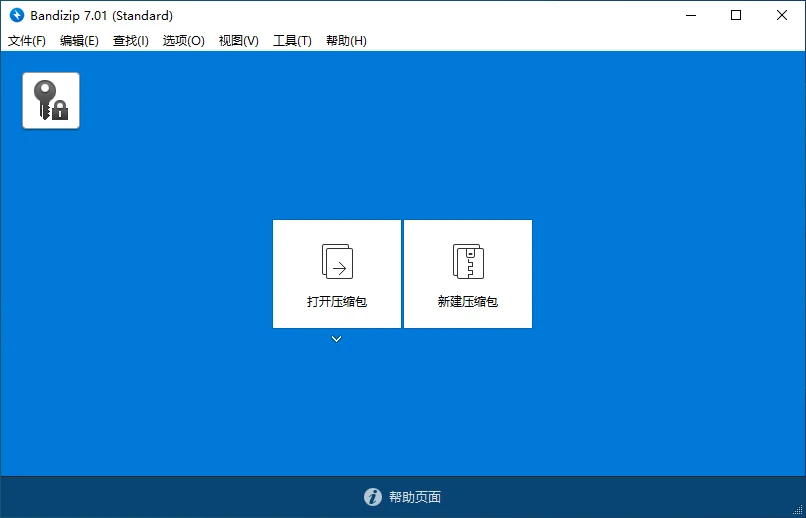The height and width of the screenshot is (518, 806).
Task: Open the 编辑(E) menu
Action: pos(79,41)
